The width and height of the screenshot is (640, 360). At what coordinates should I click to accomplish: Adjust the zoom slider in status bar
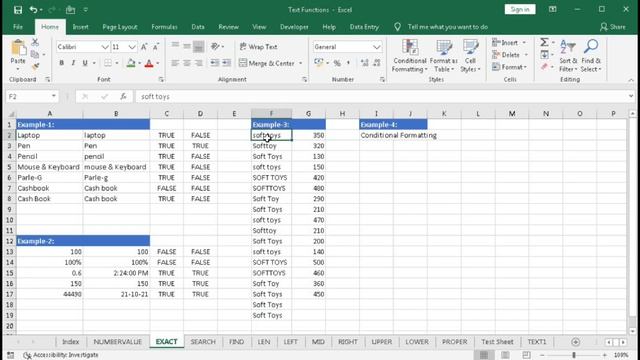coord(574,355)
